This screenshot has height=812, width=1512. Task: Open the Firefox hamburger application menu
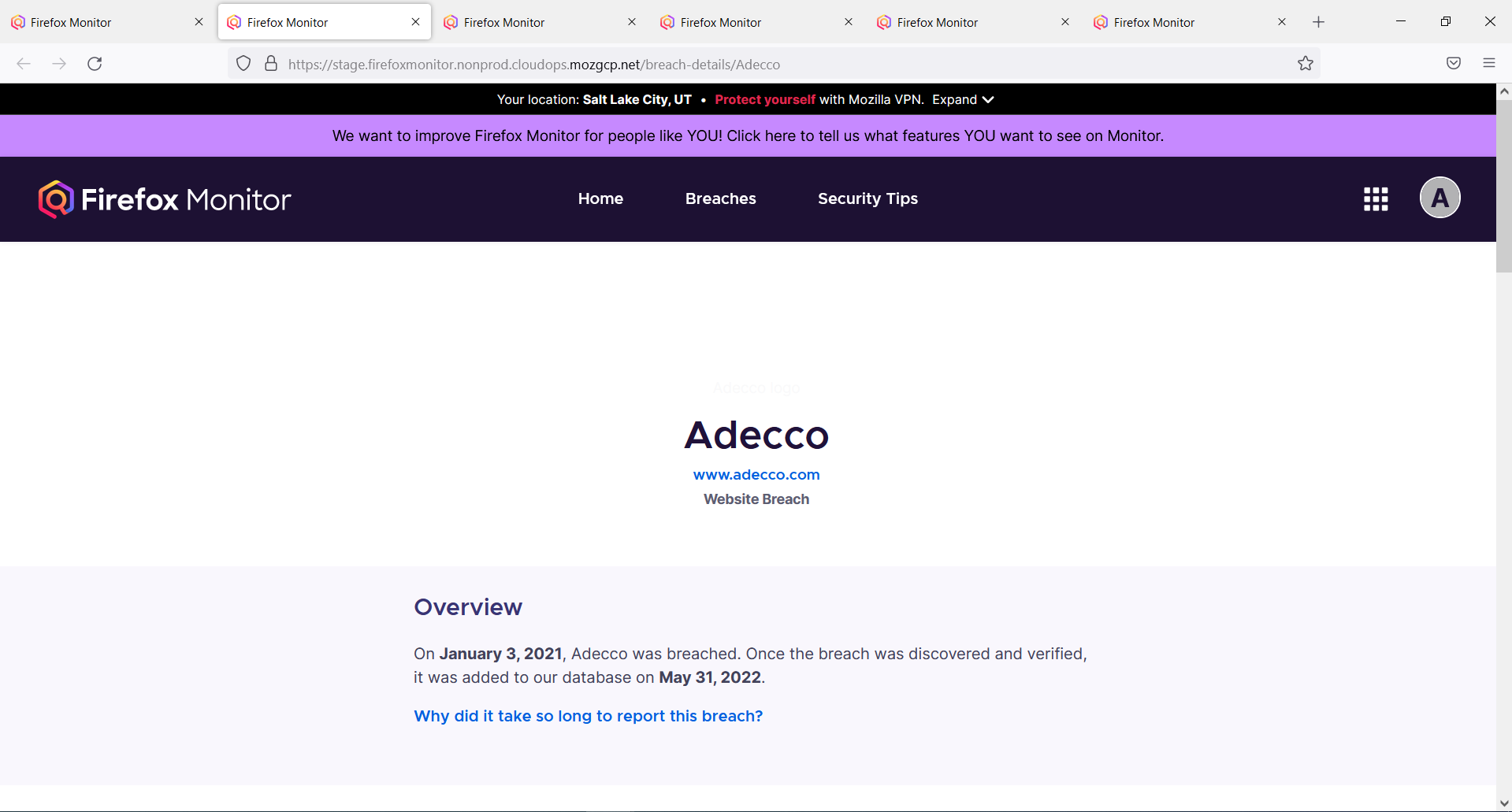click(x=1489, y=64)
